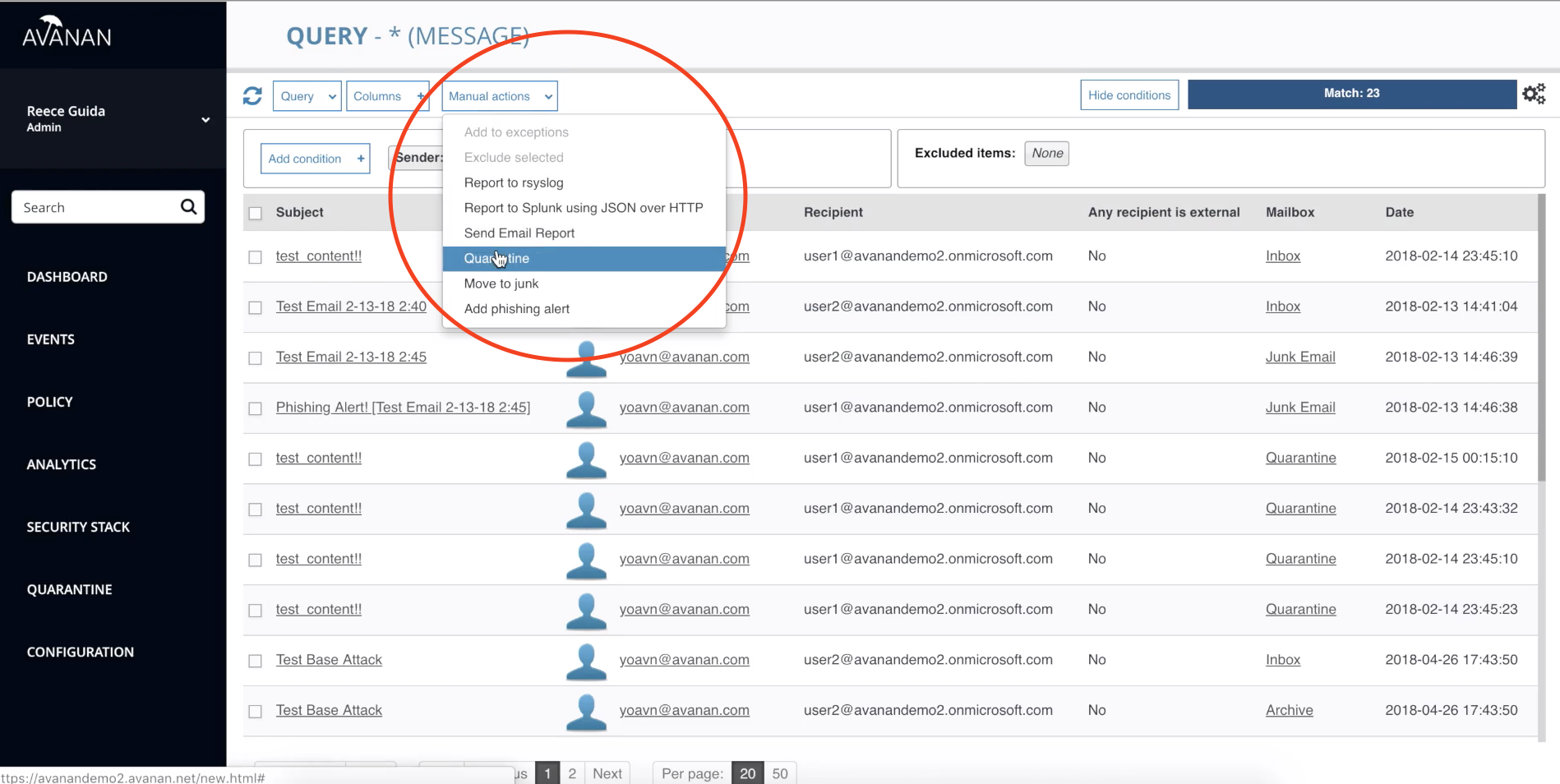Check test_content!! row dated 23:43:32
This screenshot has width=1560, height=784.
256,510
